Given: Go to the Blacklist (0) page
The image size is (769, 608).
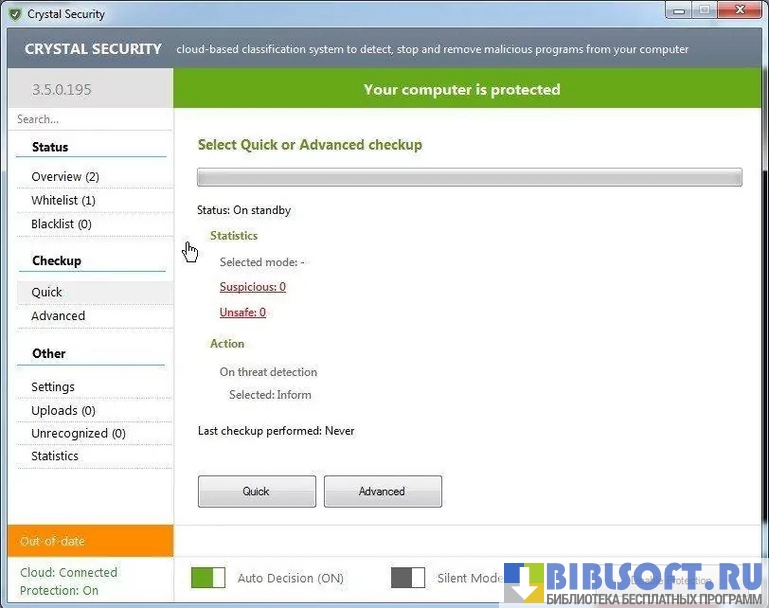Looking at the screenshot, I should click(x=61, y=225).
